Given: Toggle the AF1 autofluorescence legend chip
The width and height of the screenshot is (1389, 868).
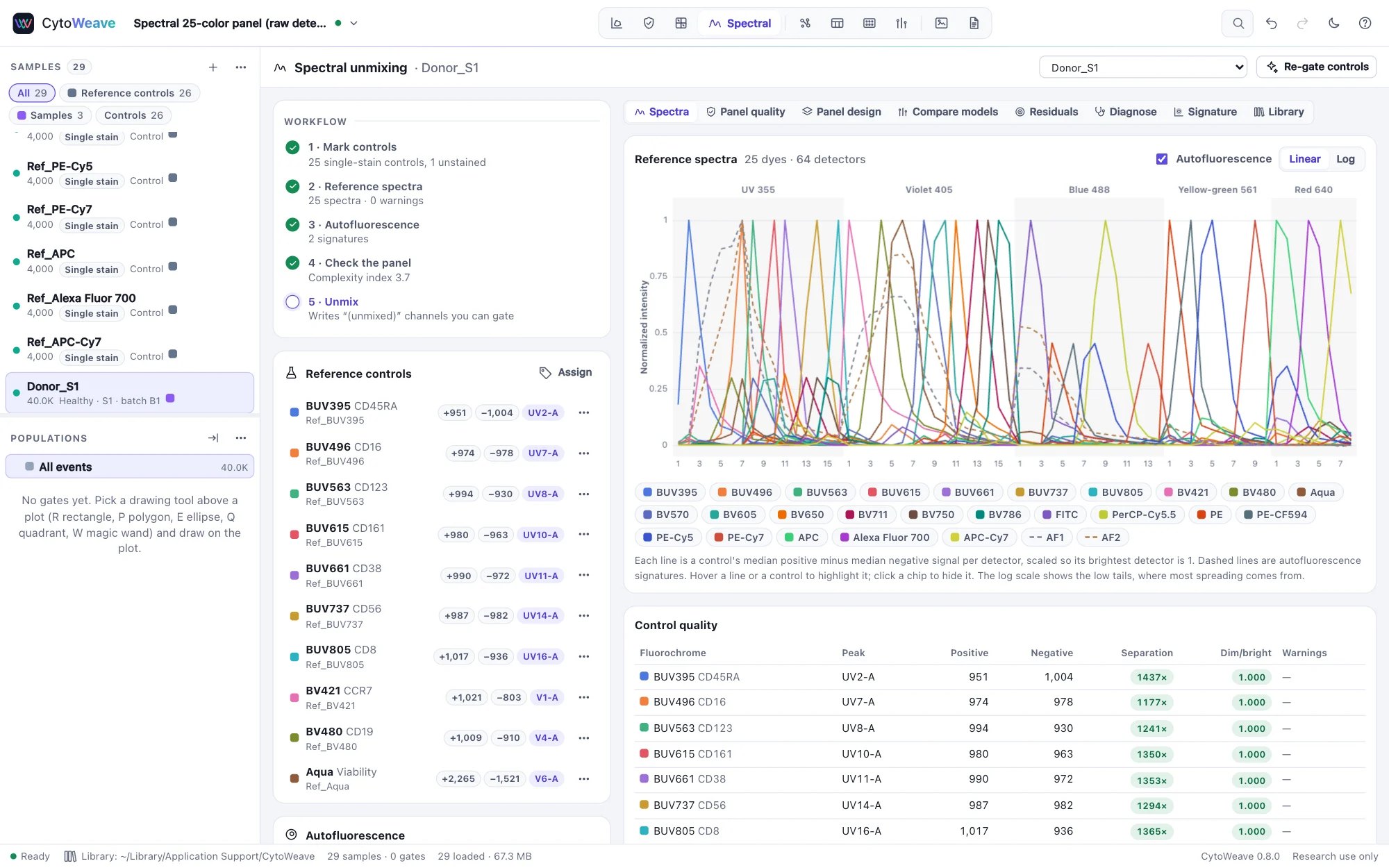Looking at the screenshot, I should tap(1046, 537).
